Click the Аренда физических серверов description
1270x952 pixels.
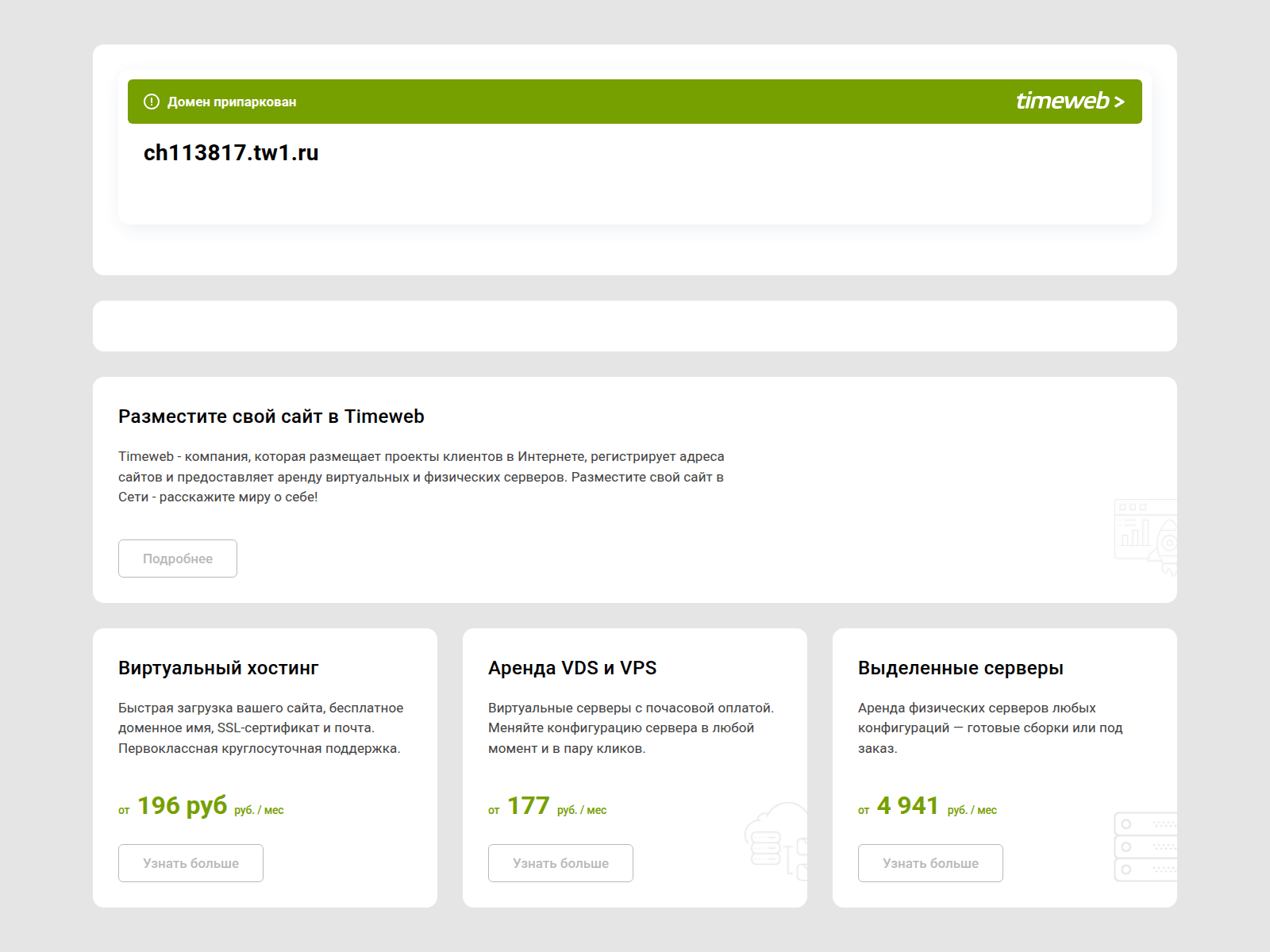pos(991,728)
